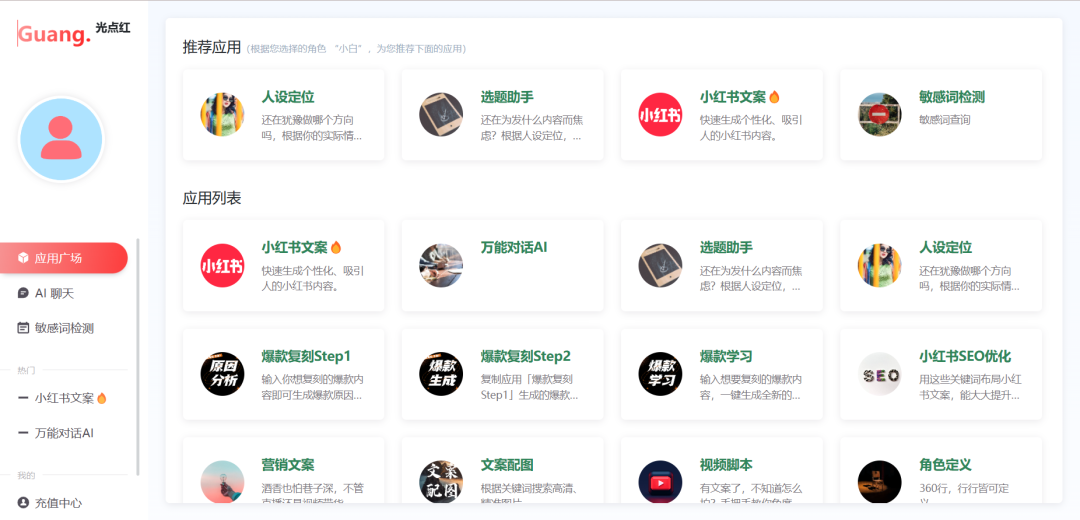Click the 选题助手 icon in 推荐应用
Image resolution: width=1080 pixels, height=520 pixels.
coord(442,114)
